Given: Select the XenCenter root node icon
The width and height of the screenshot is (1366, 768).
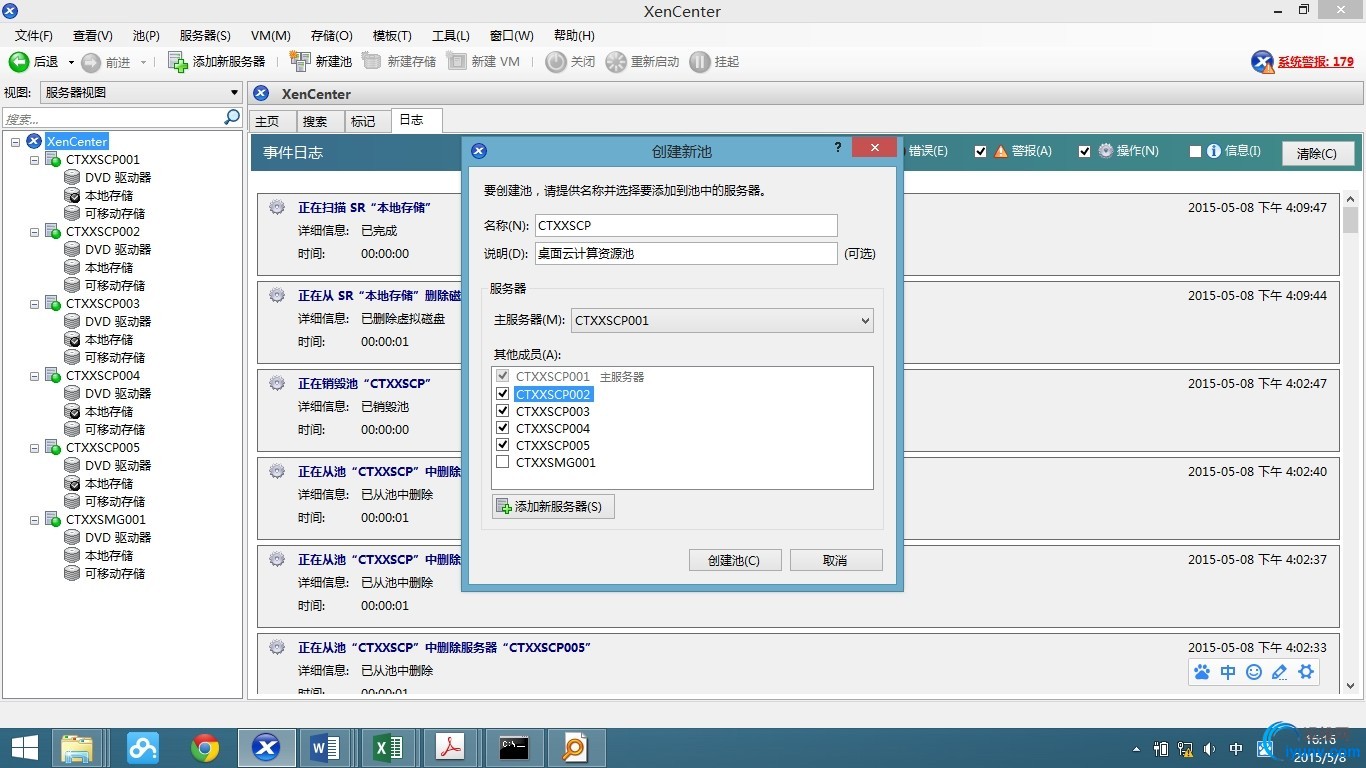Looking at the screenshot, I should [x=34, y=142].
